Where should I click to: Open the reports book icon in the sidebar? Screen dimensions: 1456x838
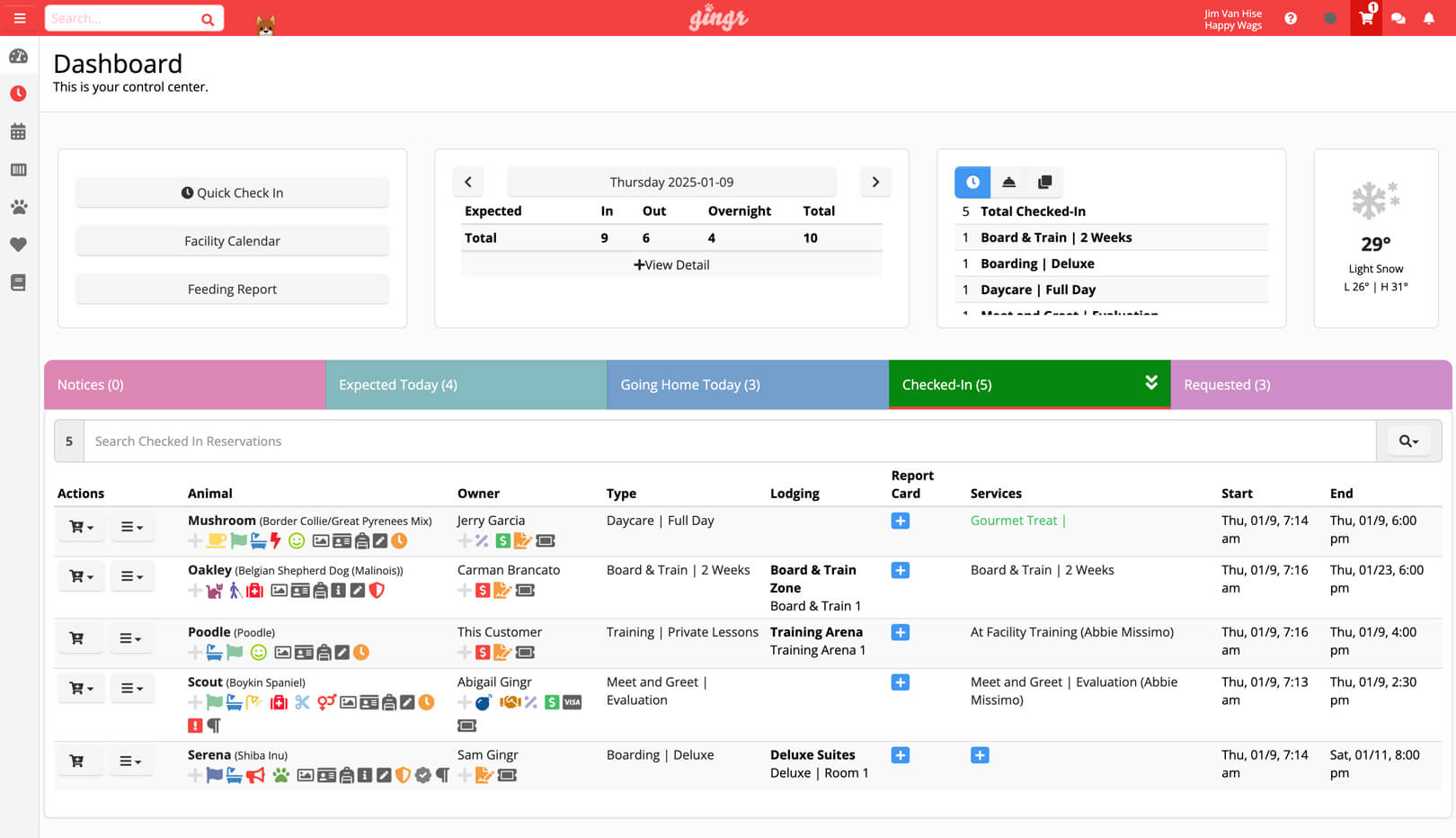[19, 282]
